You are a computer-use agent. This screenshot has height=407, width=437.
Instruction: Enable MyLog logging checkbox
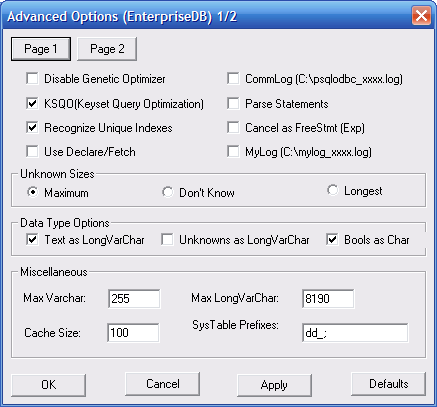233,152
